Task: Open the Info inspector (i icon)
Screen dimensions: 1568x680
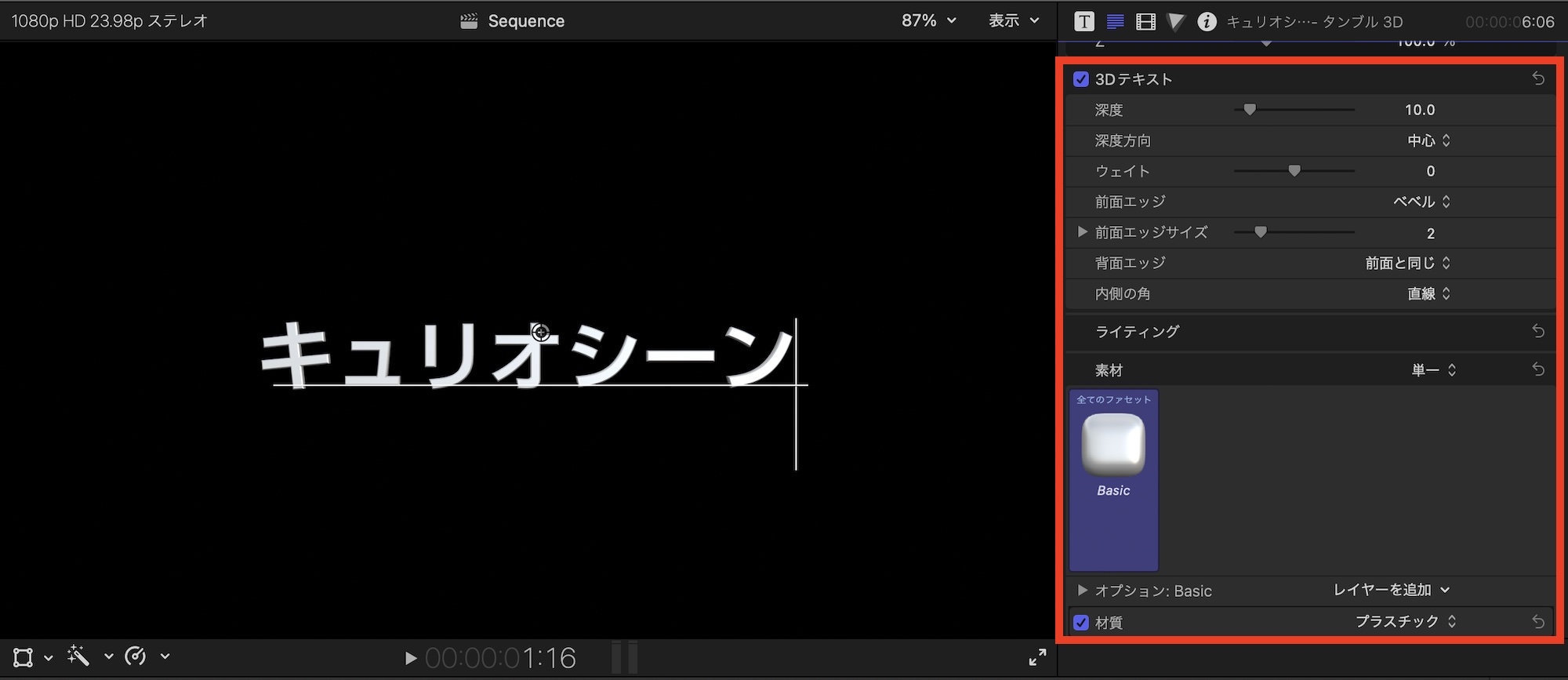Action: pos(1207,21)
